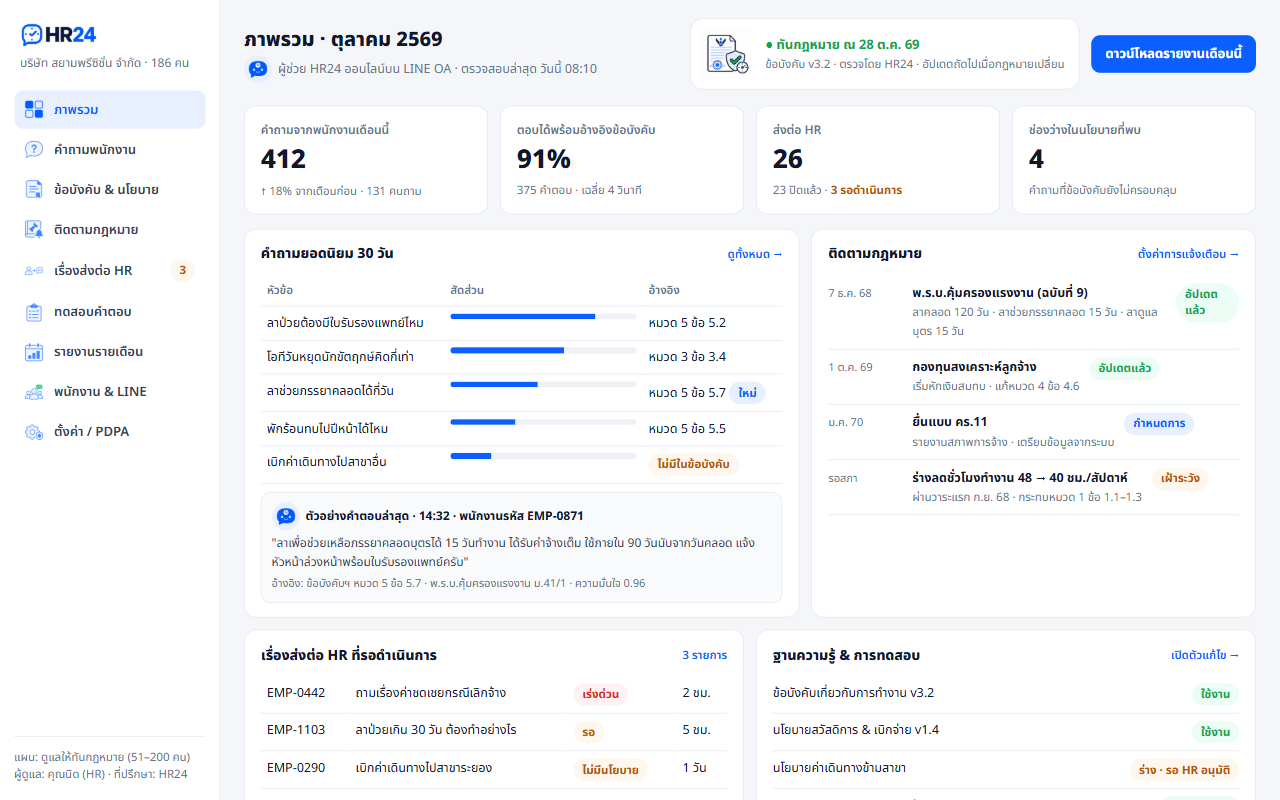Image resolution: width=1280 pixels, height=800 pixels.
Task: Click the ไม่มีในข้อบังคับ tag
Action: click(x=693, y=464)
